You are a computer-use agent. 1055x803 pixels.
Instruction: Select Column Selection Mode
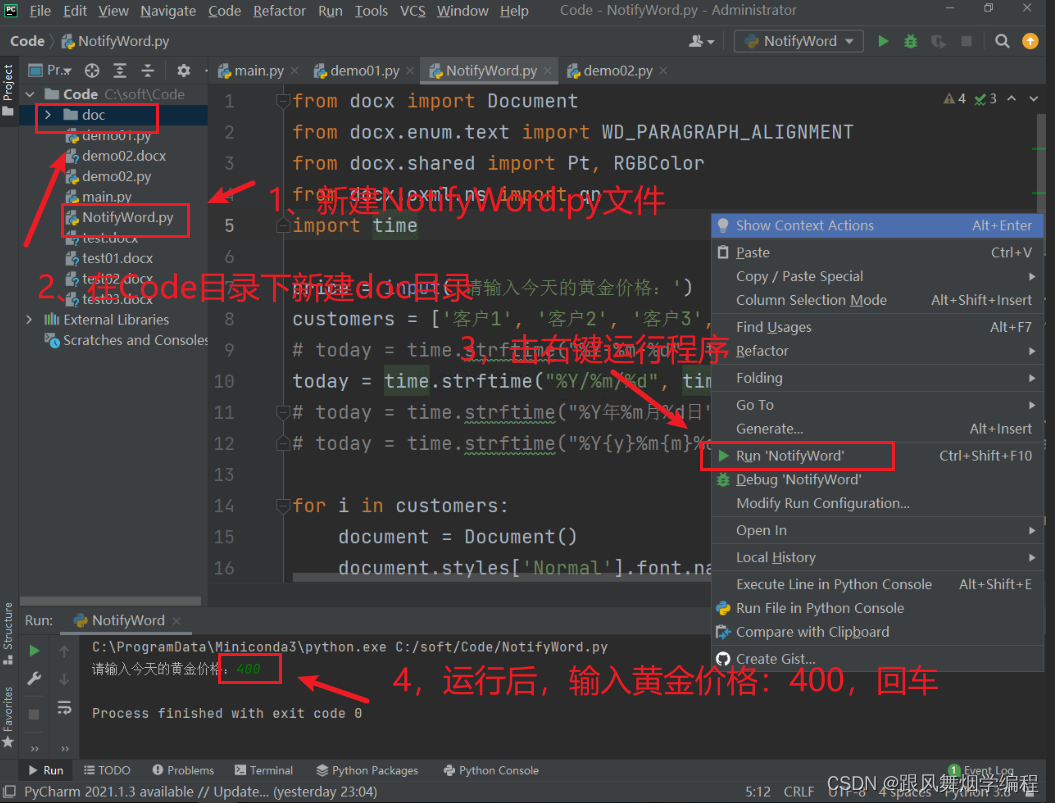click(877, 300)
